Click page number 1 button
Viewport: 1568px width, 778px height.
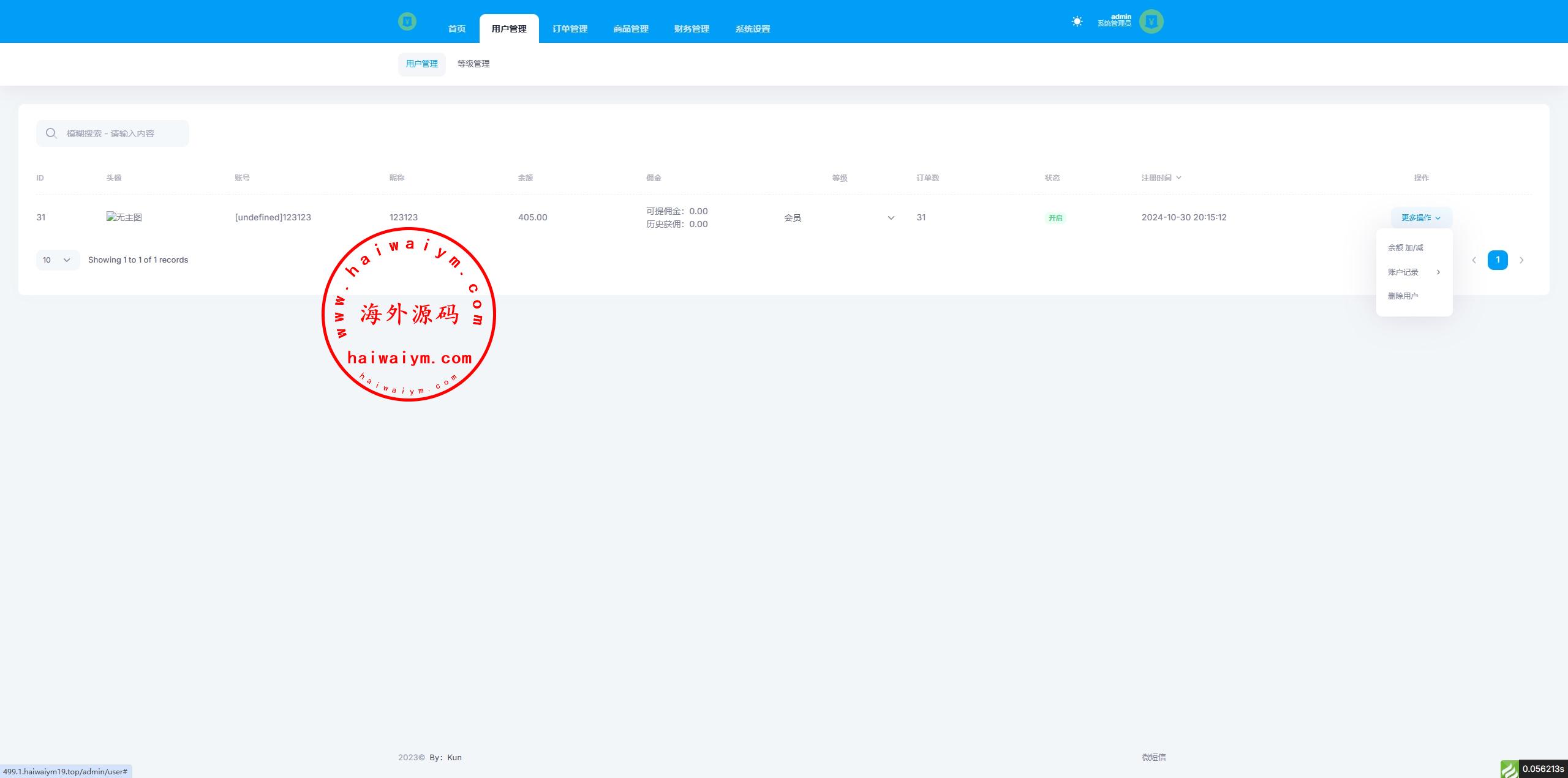pos(1497,260)
